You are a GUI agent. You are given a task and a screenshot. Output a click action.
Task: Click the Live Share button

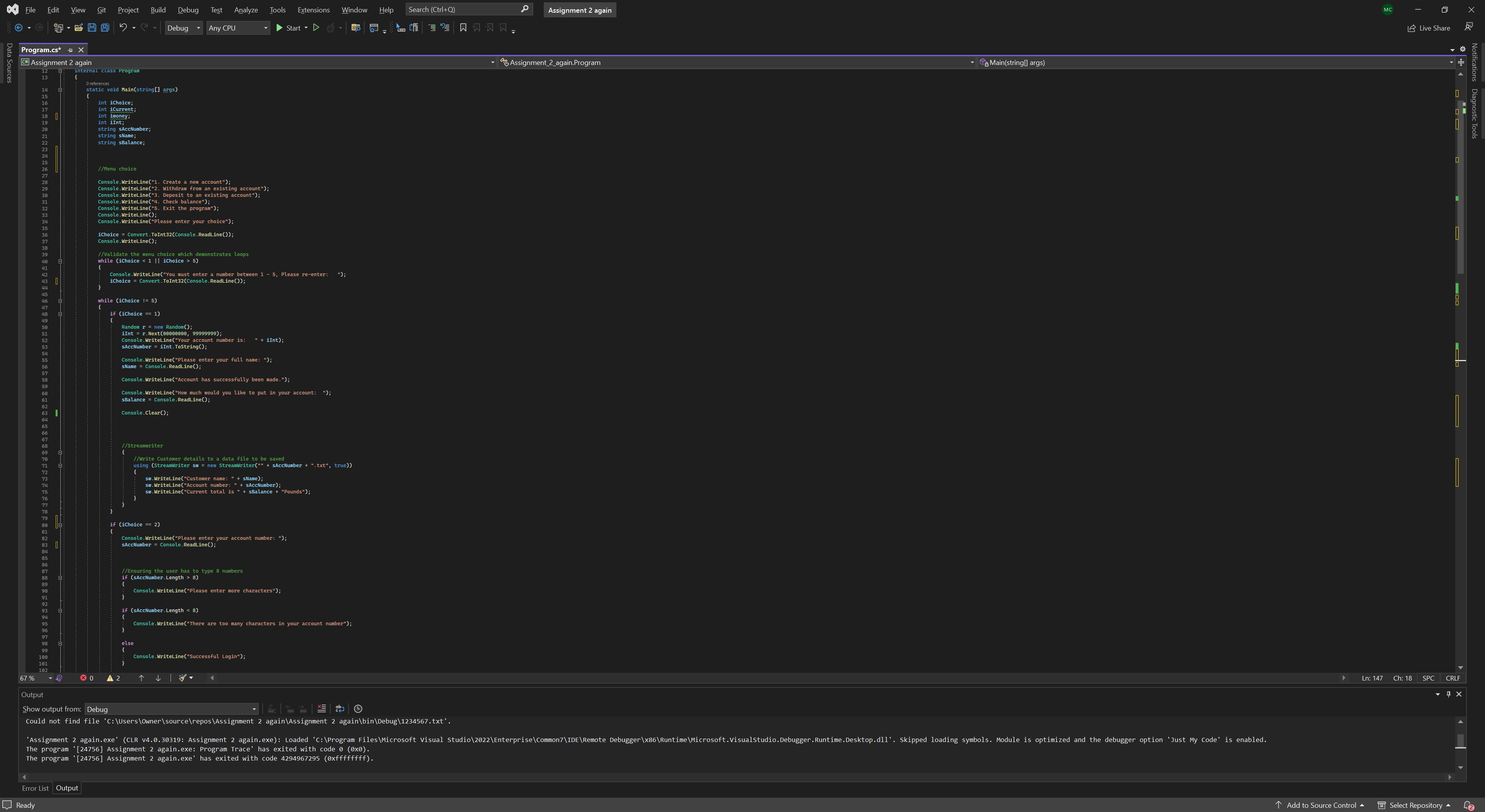coord(1429,28)
